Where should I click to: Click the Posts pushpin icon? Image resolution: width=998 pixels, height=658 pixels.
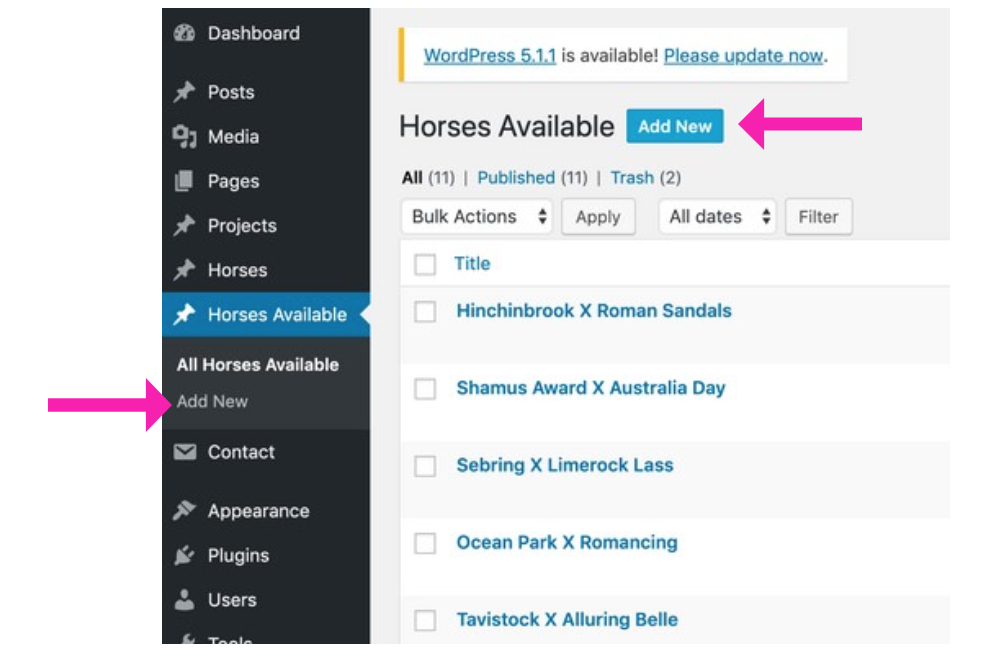pos(184,92)
